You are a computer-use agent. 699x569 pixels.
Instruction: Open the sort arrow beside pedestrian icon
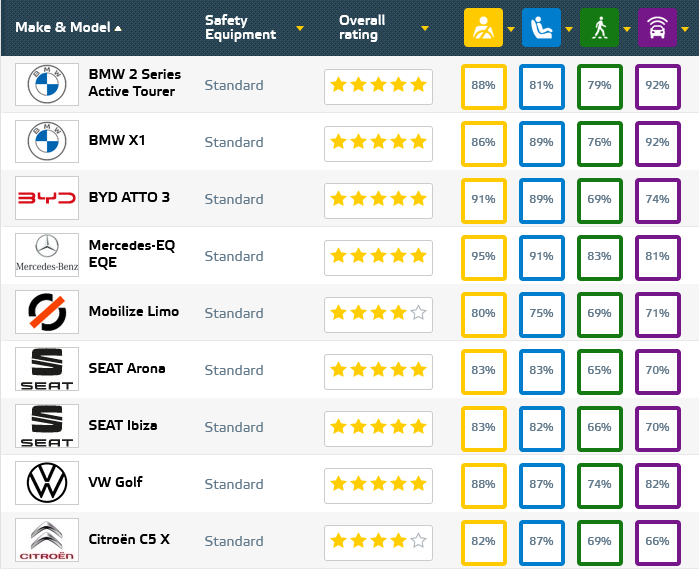tap(627, 29)
